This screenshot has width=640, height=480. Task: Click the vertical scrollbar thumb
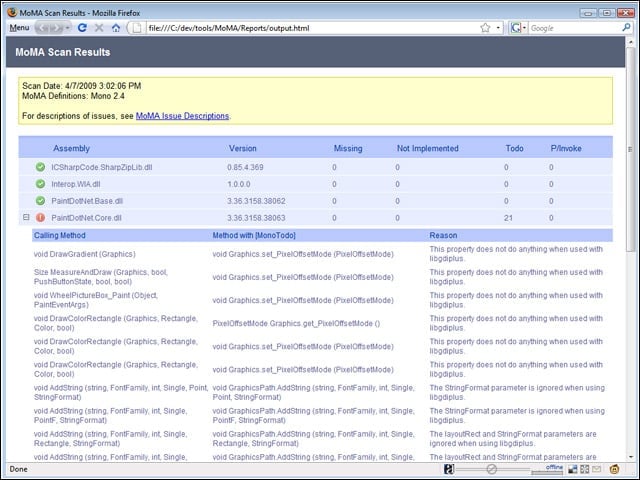(x=631, y=149)
